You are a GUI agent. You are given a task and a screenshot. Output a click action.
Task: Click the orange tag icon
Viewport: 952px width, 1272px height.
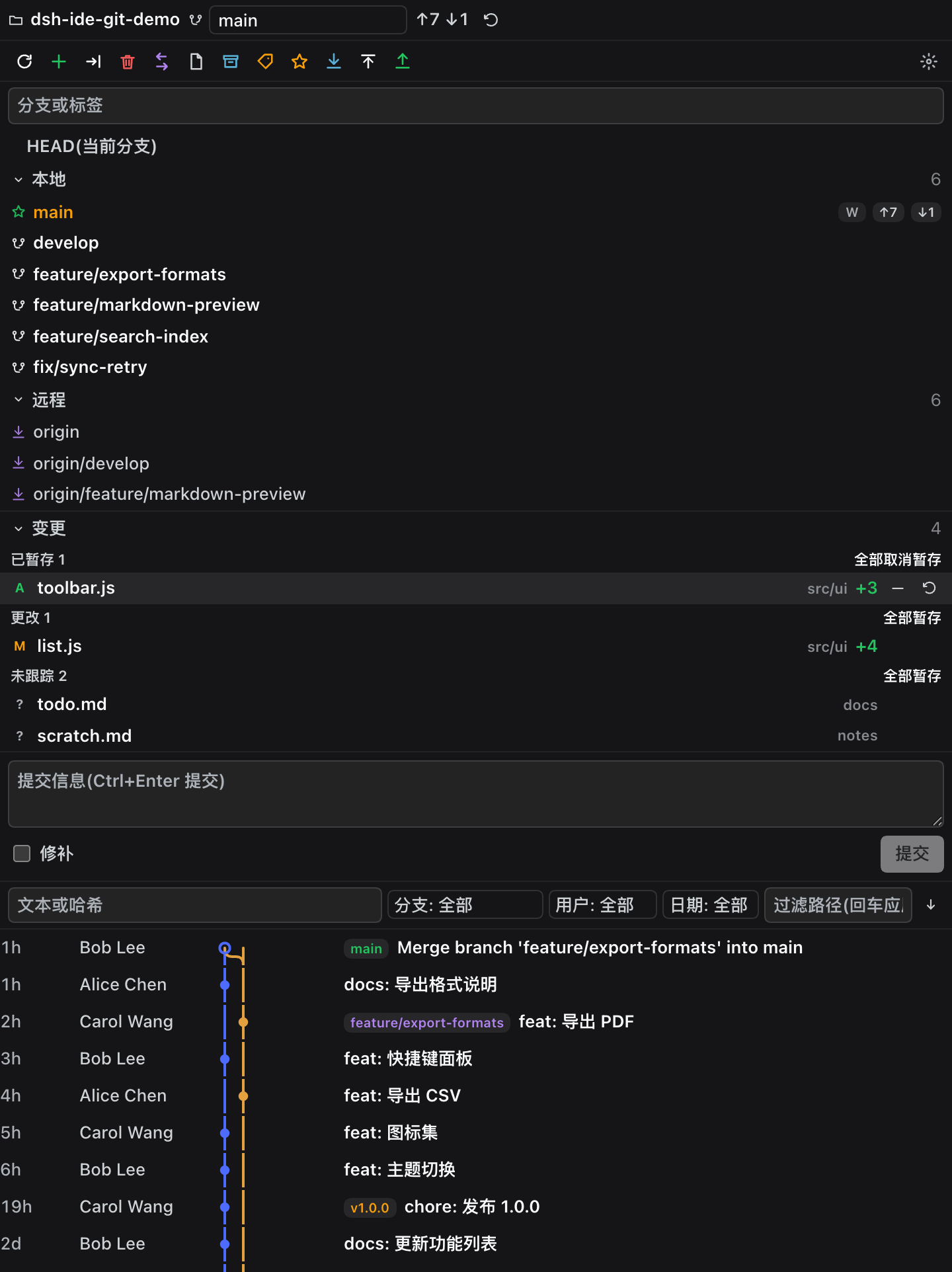click(265, 61)
